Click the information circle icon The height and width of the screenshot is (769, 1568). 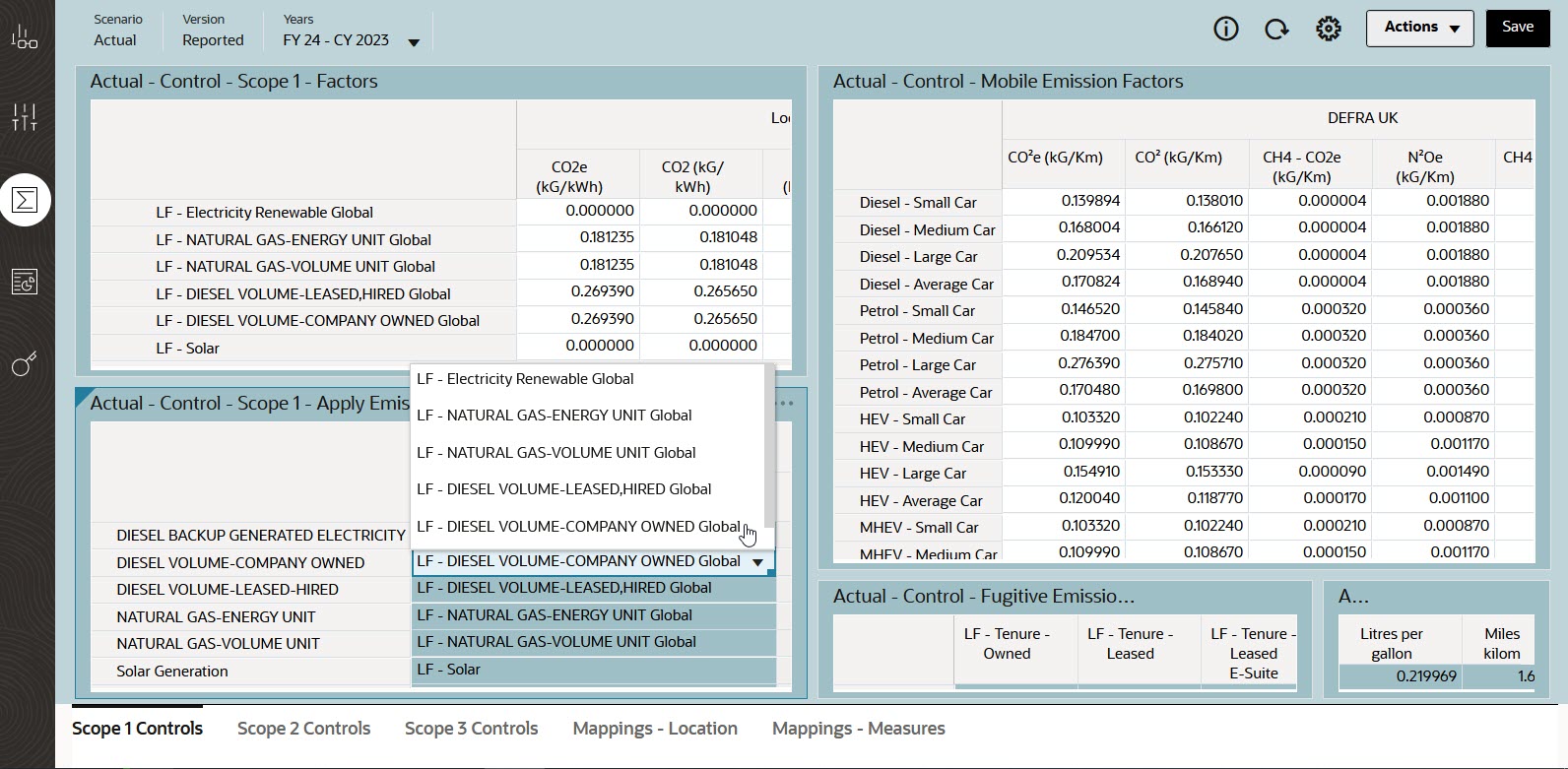click(x=1225, y=29)
